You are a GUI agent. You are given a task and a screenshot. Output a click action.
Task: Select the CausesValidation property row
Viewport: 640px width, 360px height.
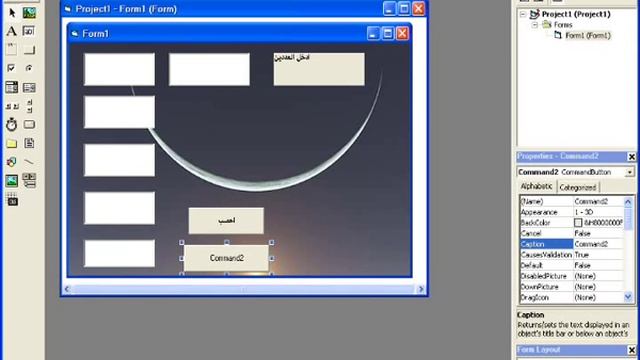click(571, 255)
